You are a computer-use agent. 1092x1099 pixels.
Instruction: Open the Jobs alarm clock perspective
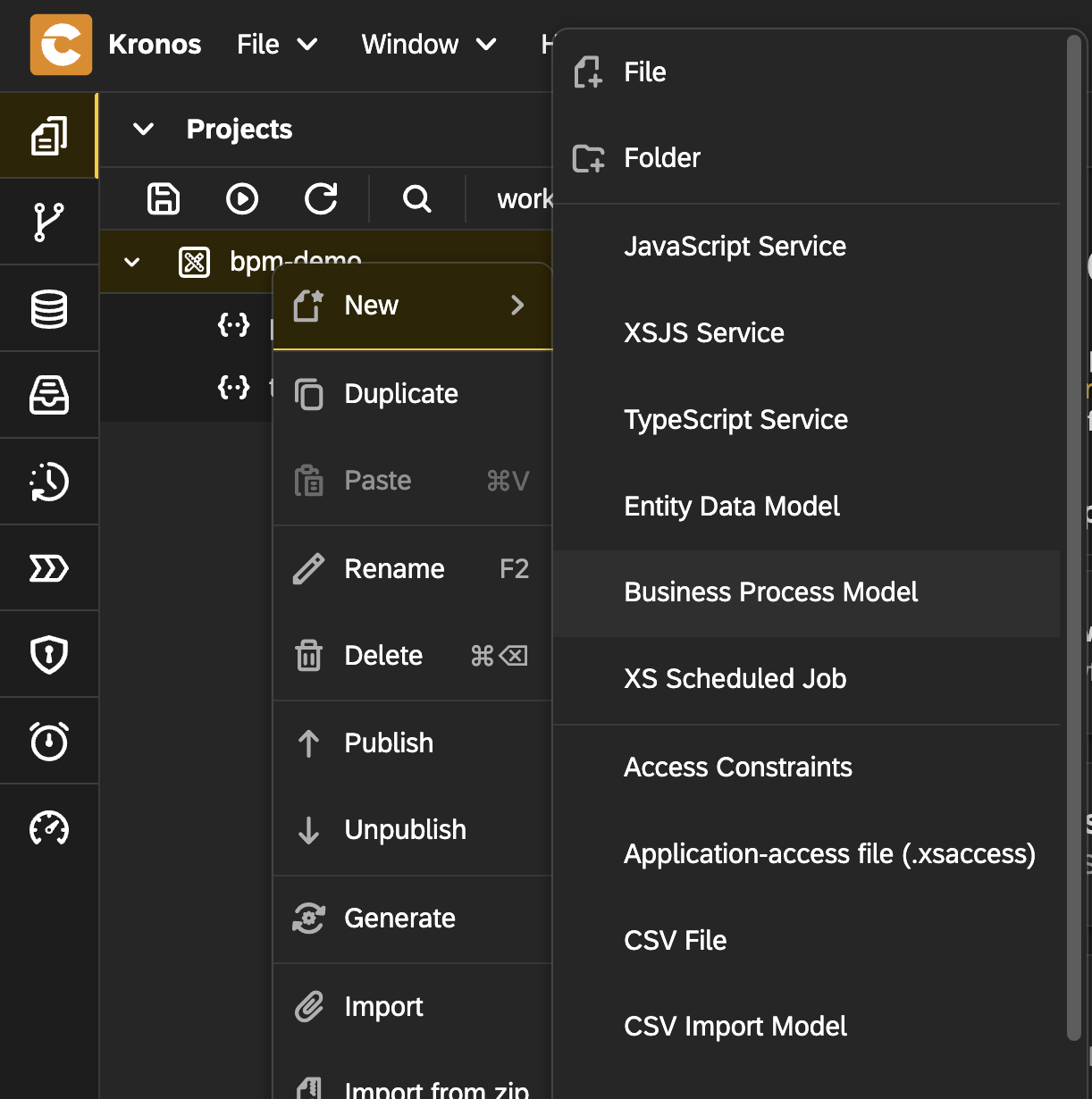(x=48, y=741)
